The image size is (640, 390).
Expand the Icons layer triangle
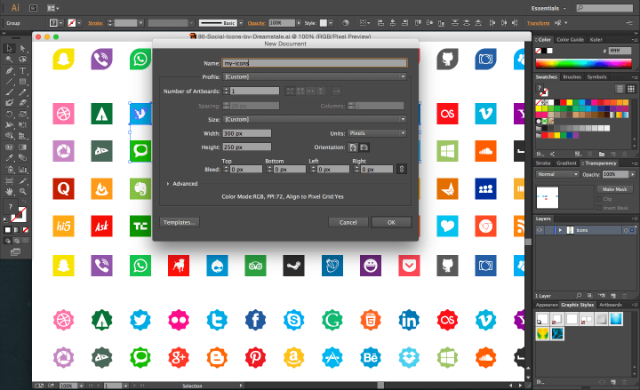click(x=560, y=230)
